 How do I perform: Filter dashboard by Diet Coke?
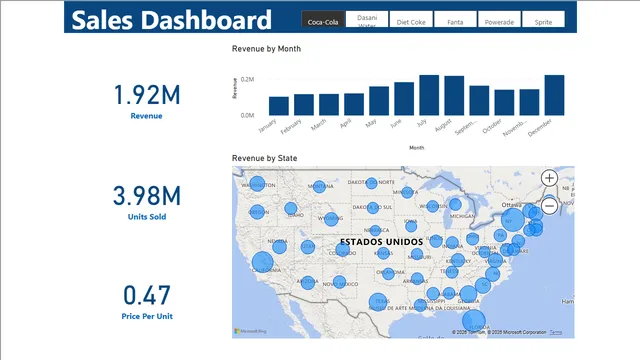(411, 19)
